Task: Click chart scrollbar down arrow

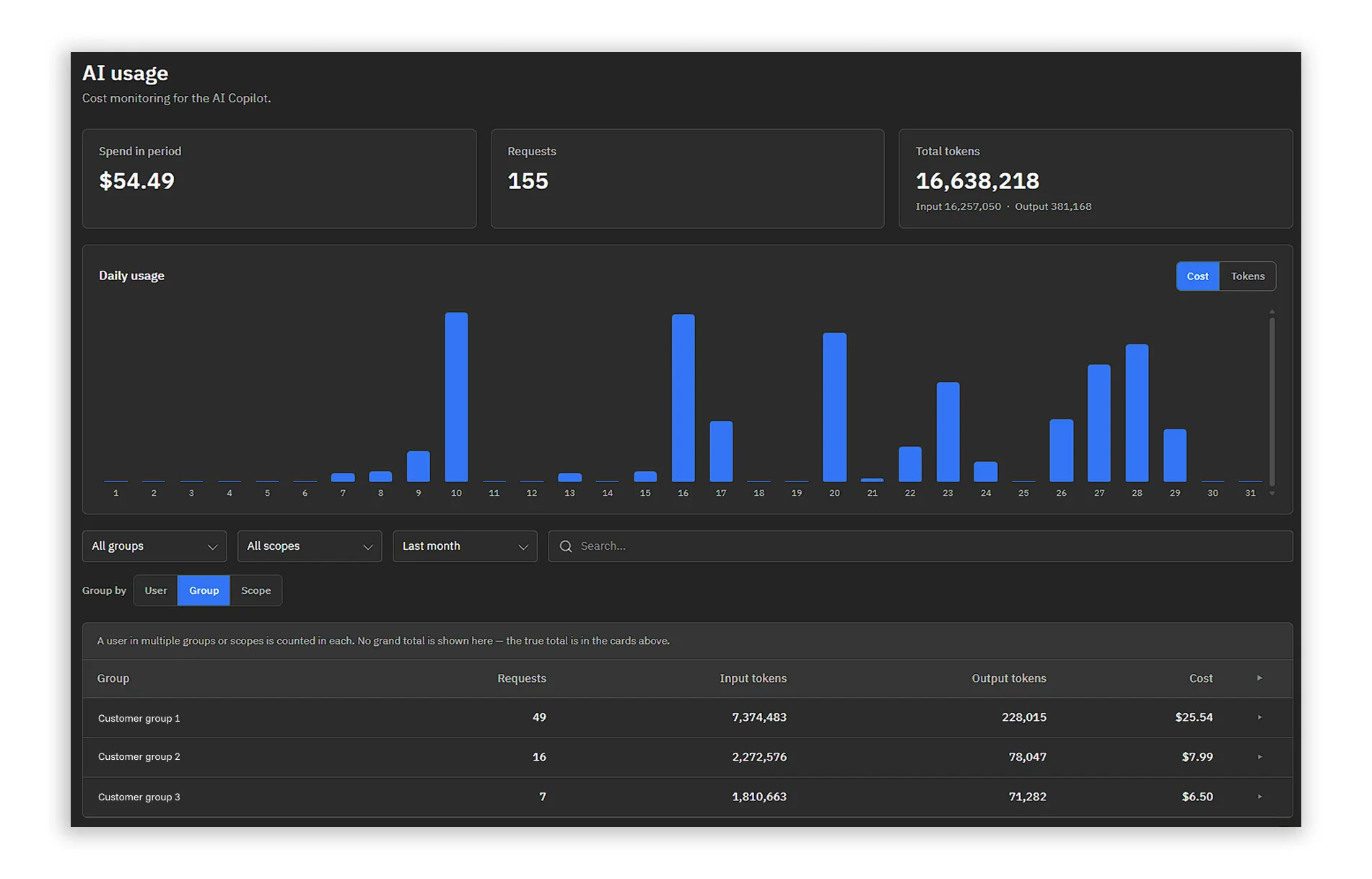Action: [x=1272, y=494]
